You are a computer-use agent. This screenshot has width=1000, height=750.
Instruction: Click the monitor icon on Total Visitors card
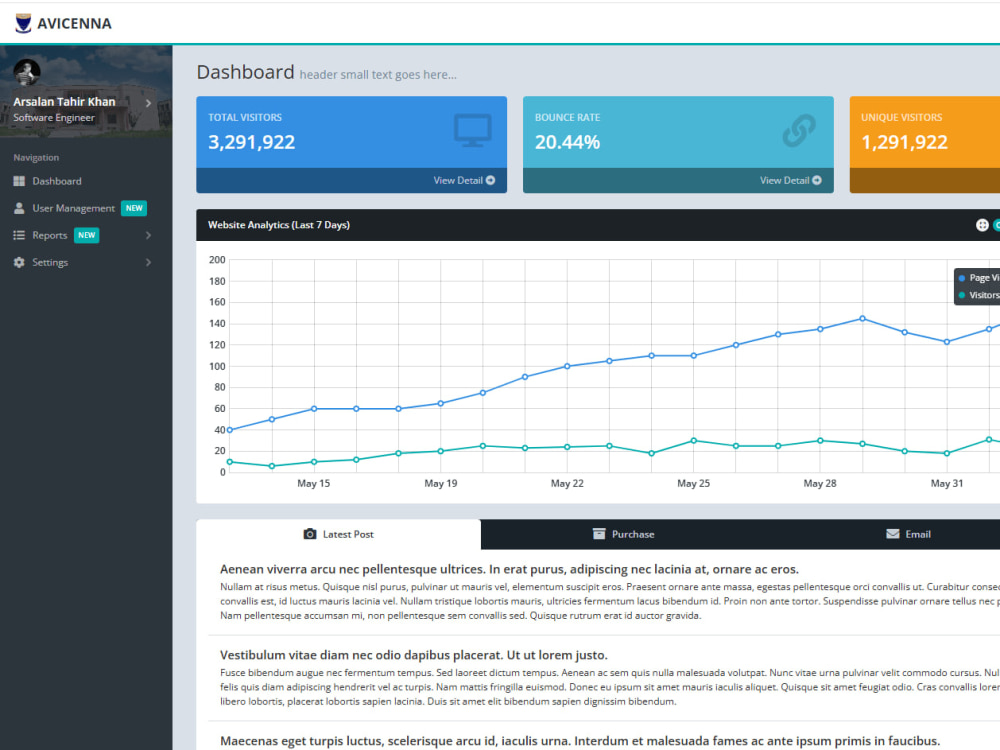click(x=473, y=130)
